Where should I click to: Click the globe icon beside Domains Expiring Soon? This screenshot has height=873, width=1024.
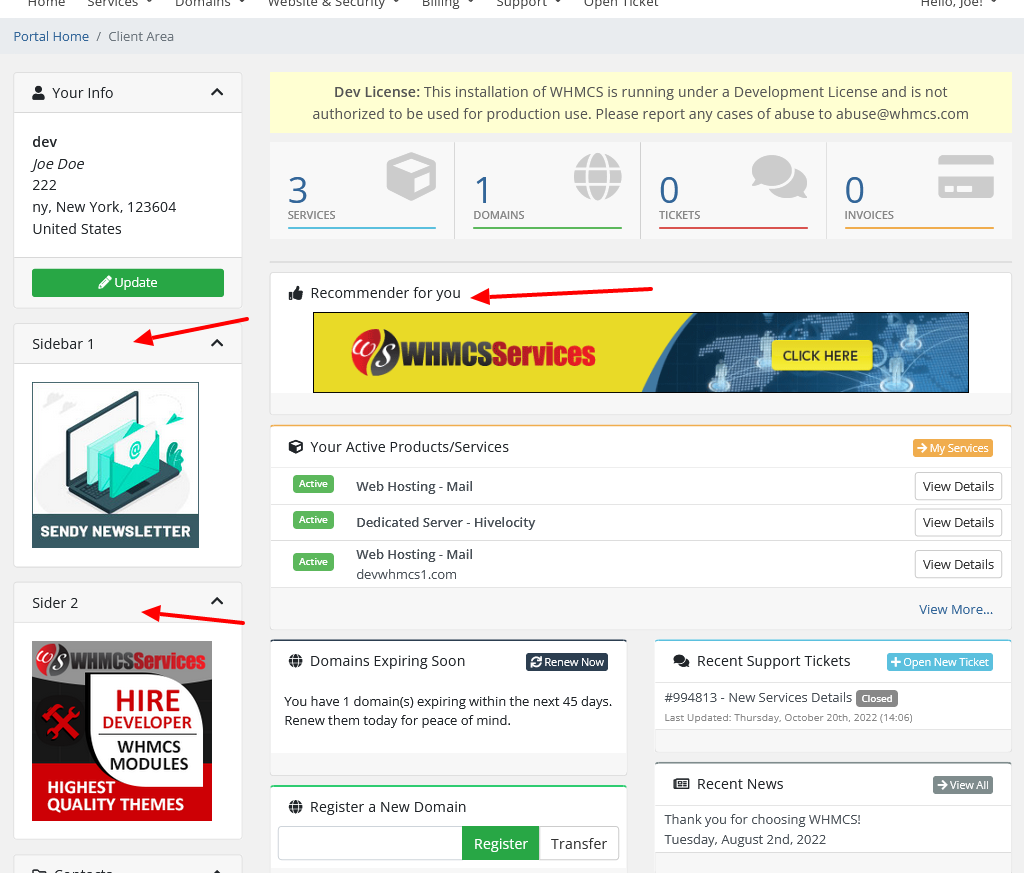pos(296,661)
